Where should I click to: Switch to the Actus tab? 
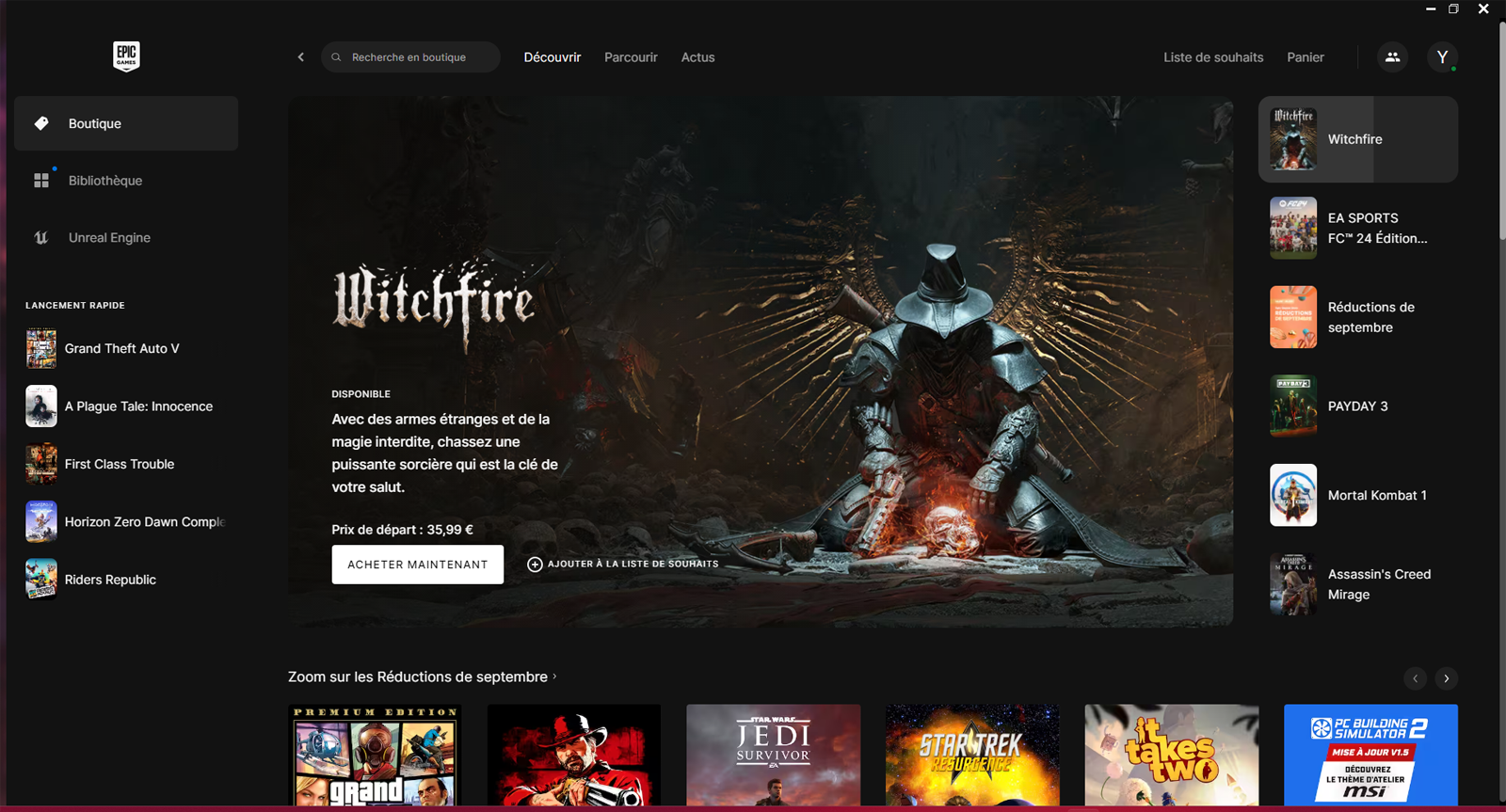pyautogui.click(x=698, y=57)
